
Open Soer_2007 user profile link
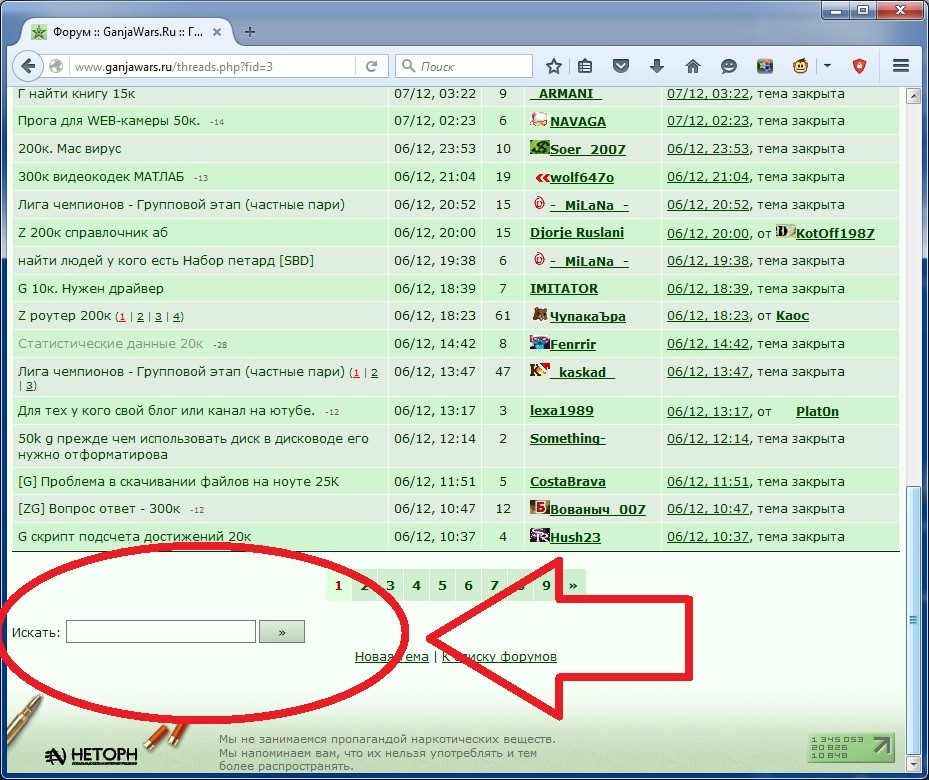[x=588, y=149]
